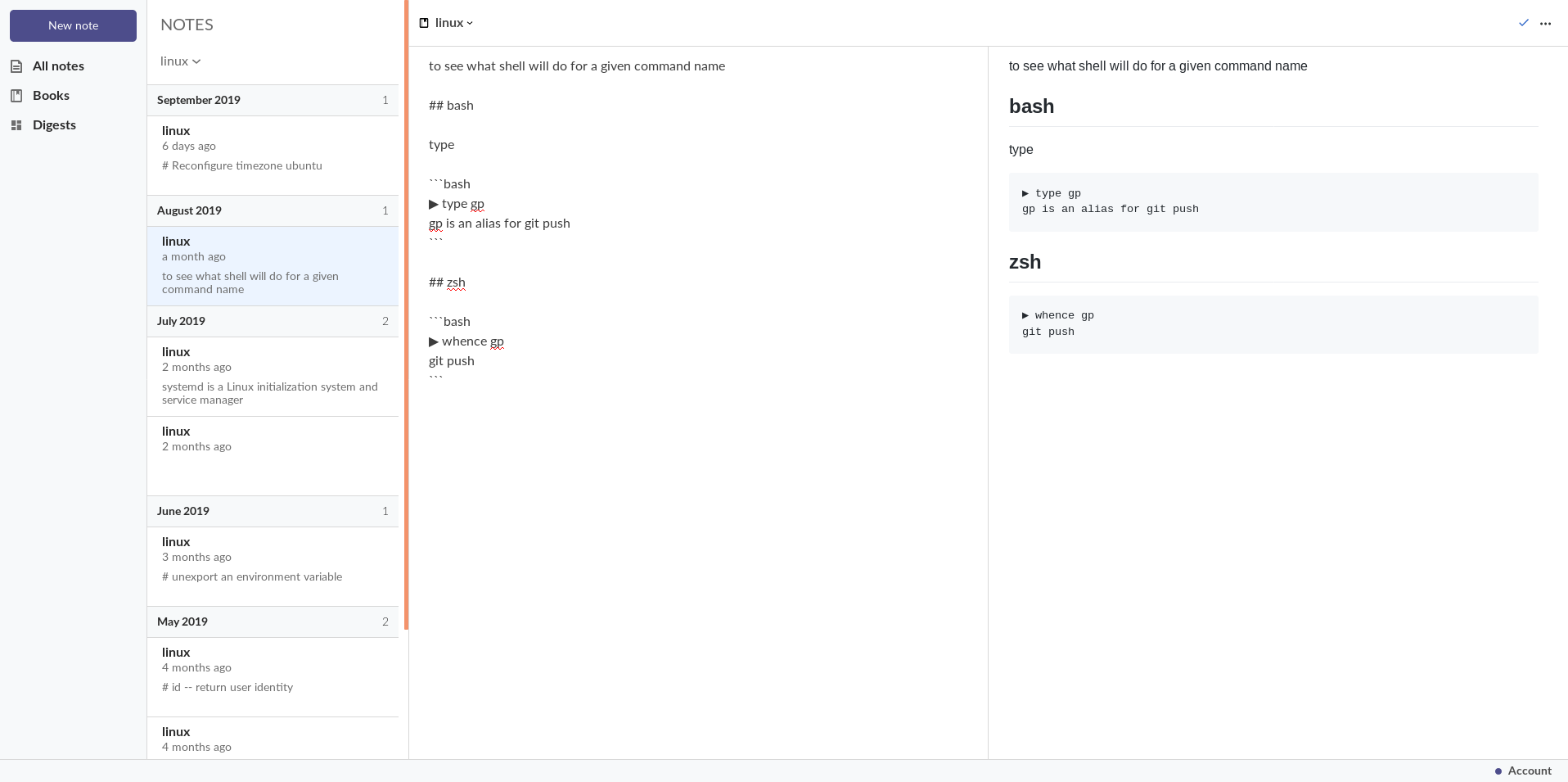This screenshot has width=1568, height=782.
Task: Click the Books icon in sidebar
Action: (16, 96)
